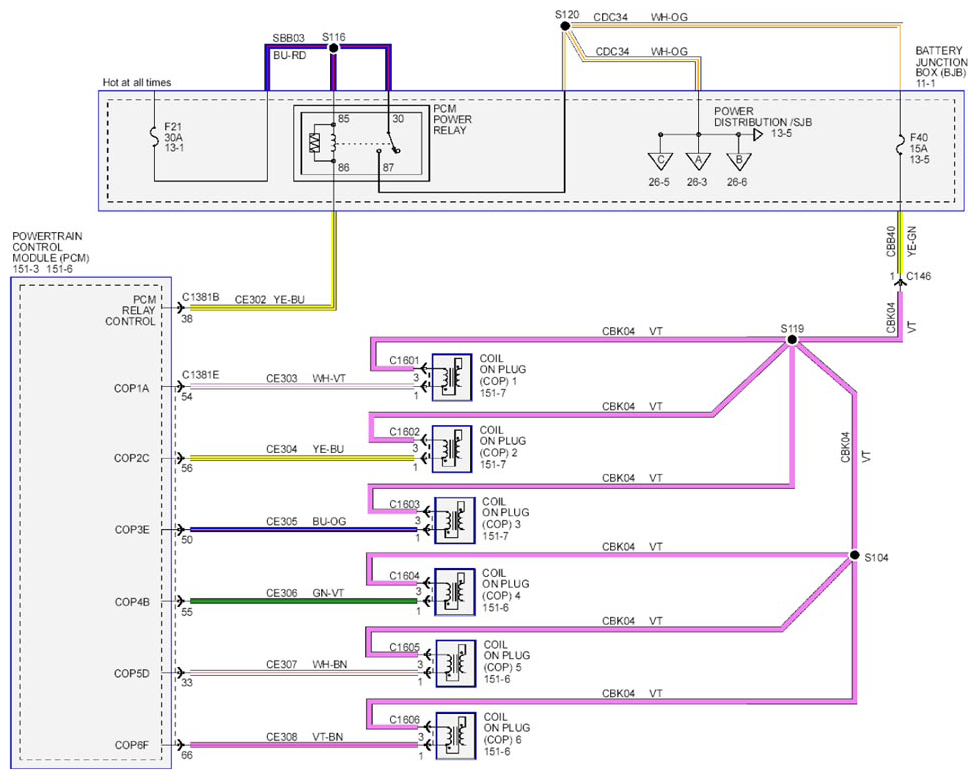Click the "POWERTRAIN CONTROL MODULE (PCM)" title
This screenshot has width=977, height=779.
(51, 247)
